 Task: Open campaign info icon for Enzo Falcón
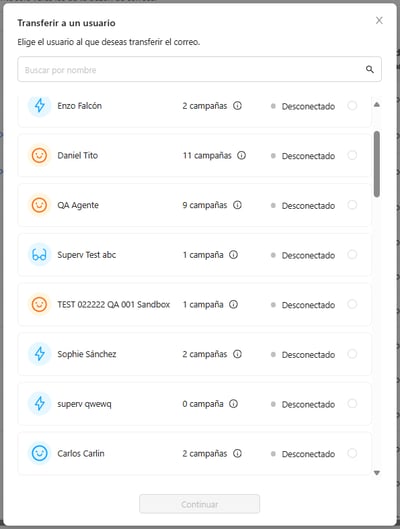click(237, 106)
